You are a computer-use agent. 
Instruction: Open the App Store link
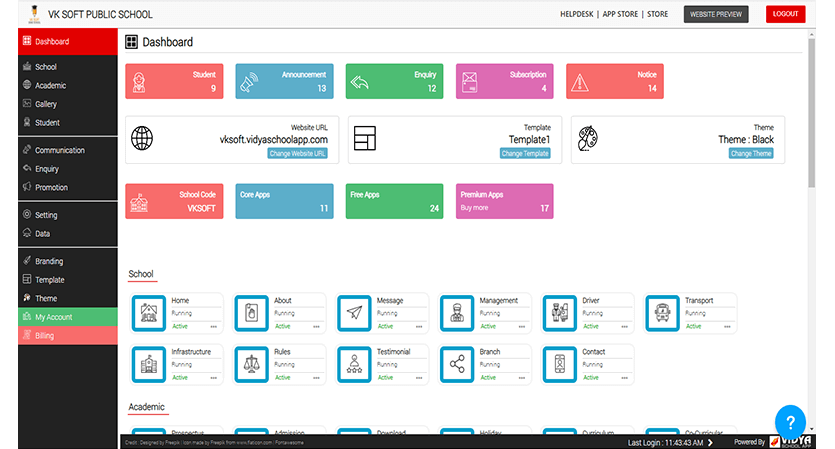point(620,14)
